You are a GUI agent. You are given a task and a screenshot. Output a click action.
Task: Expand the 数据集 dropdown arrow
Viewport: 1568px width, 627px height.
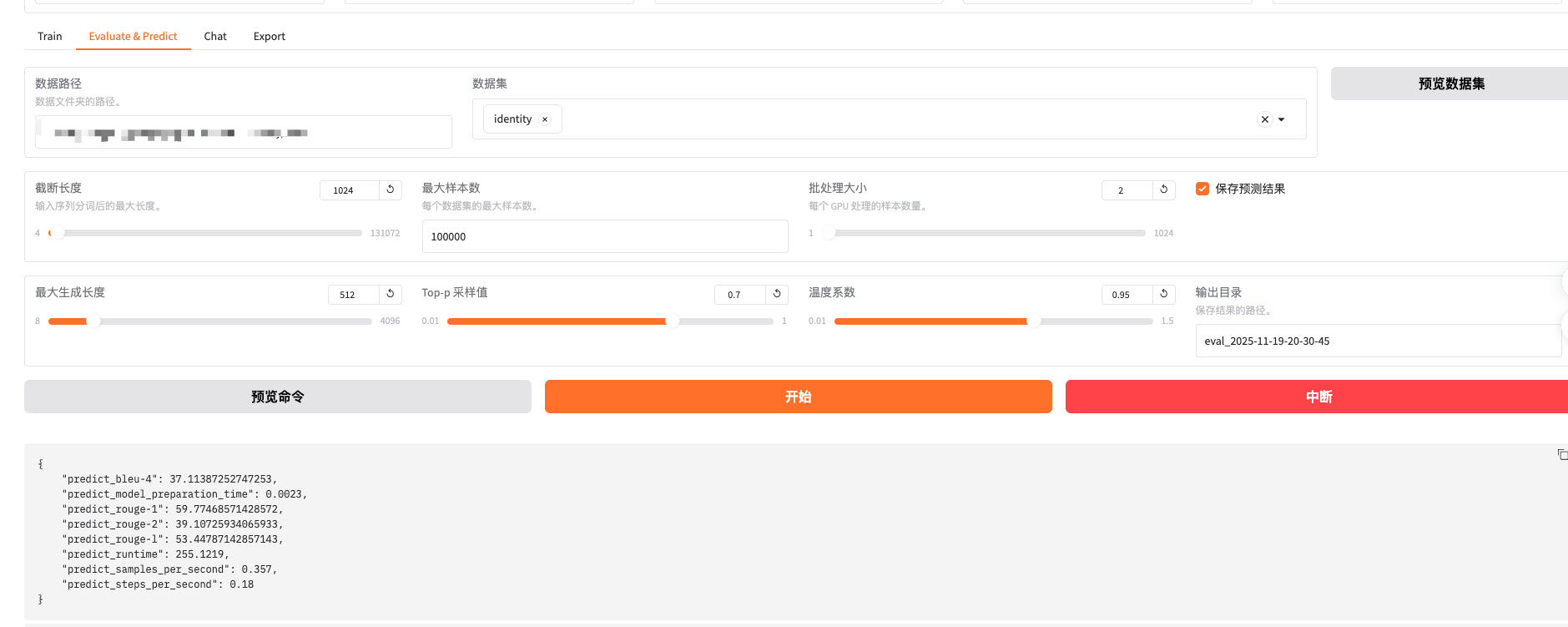1282,119
